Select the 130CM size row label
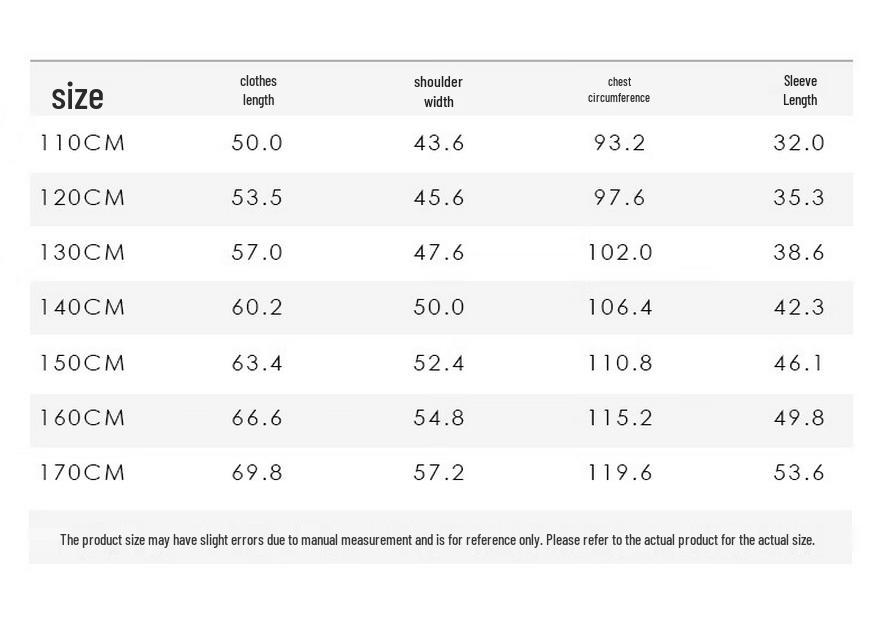Image resolution: width=883 pixels, height=619 pixels. 82,252
